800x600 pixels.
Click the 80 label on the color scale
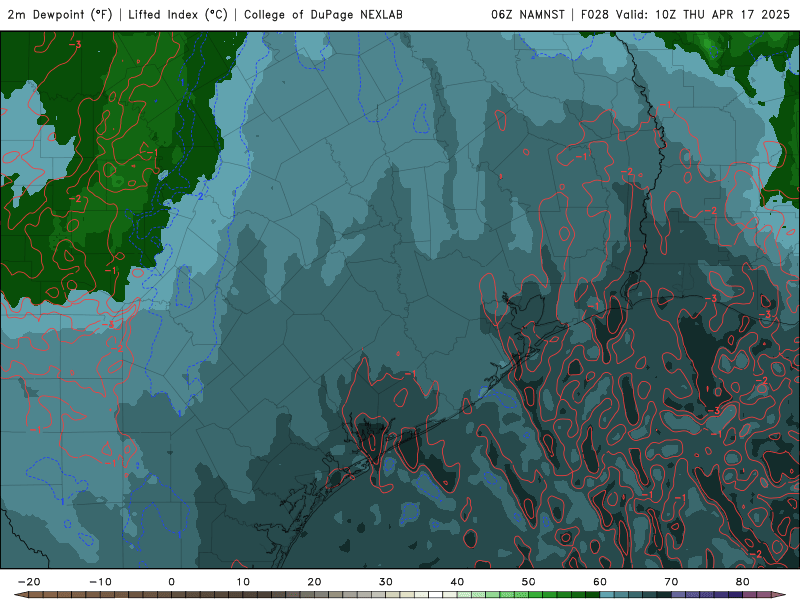(x=743, y=582)
